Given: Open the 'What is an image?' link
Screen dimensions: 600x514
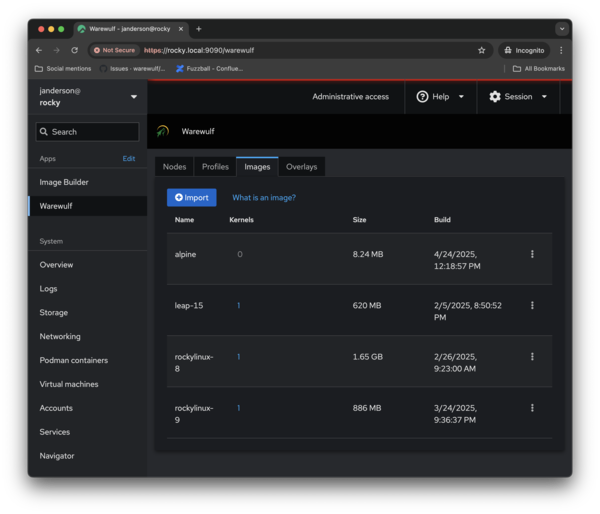Looking at the screenshot, I should [x=264, y=197].
